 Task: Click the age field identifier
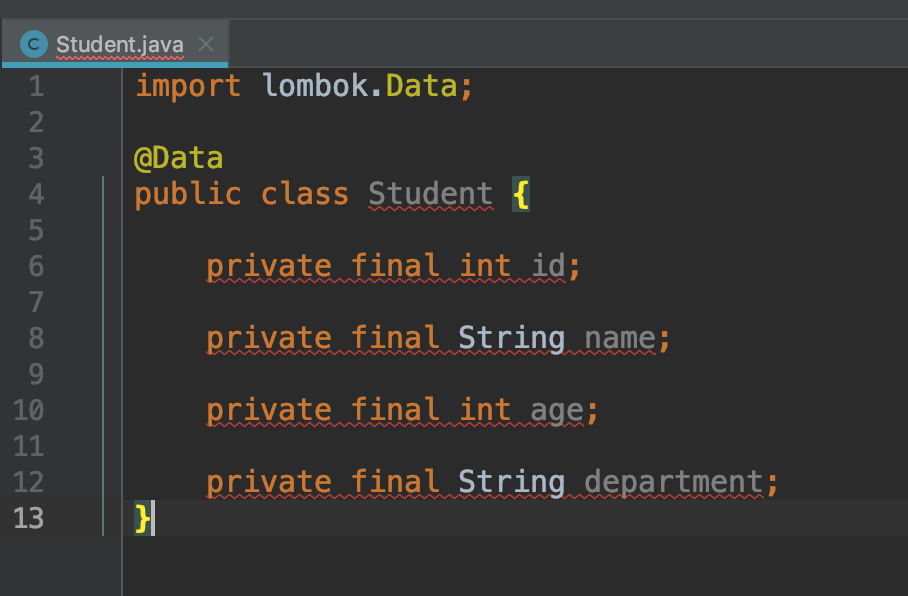(x=557, y=411)
